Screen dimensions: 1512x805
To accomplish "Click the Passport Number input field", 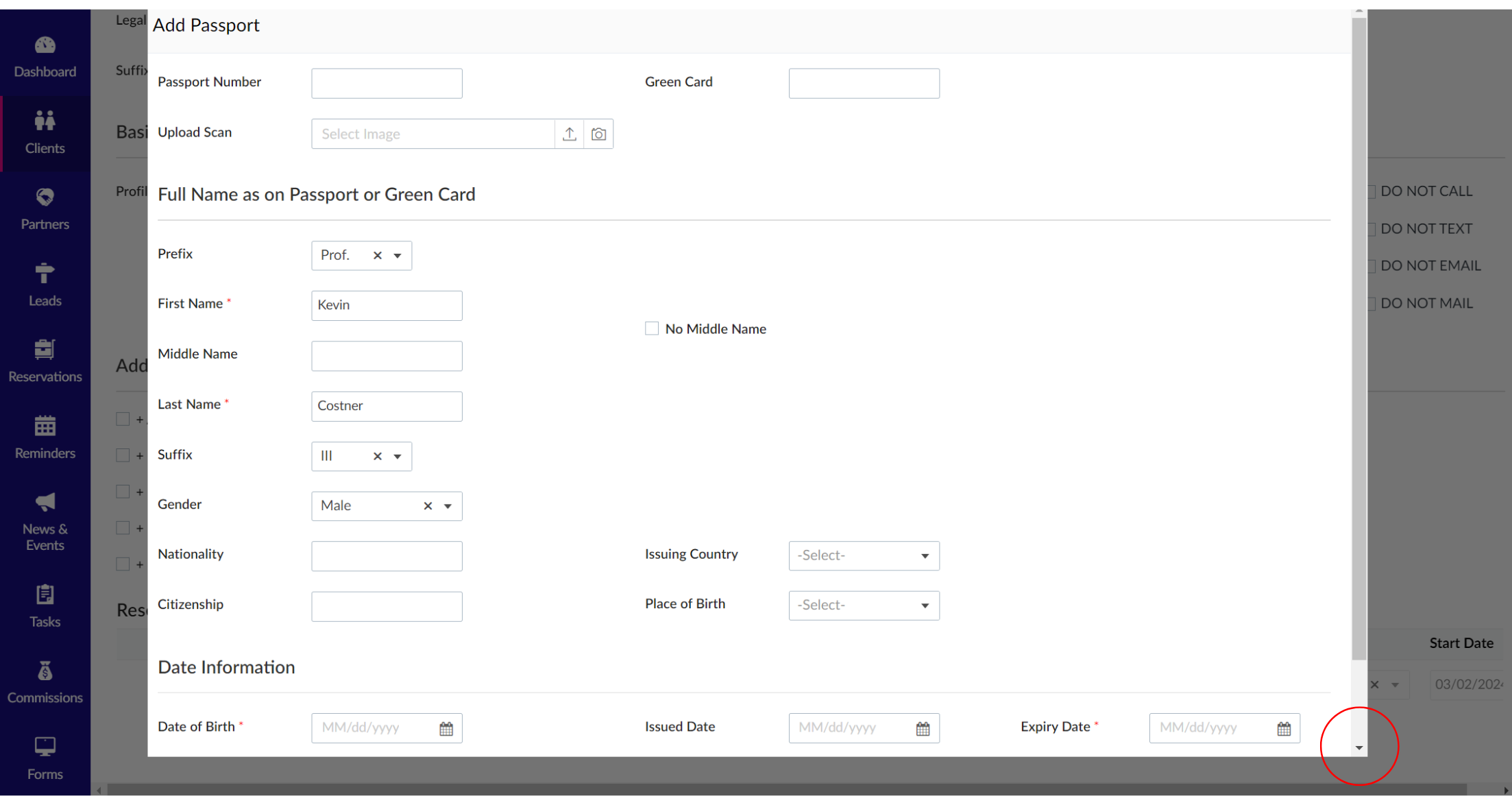I will point(387,84).
